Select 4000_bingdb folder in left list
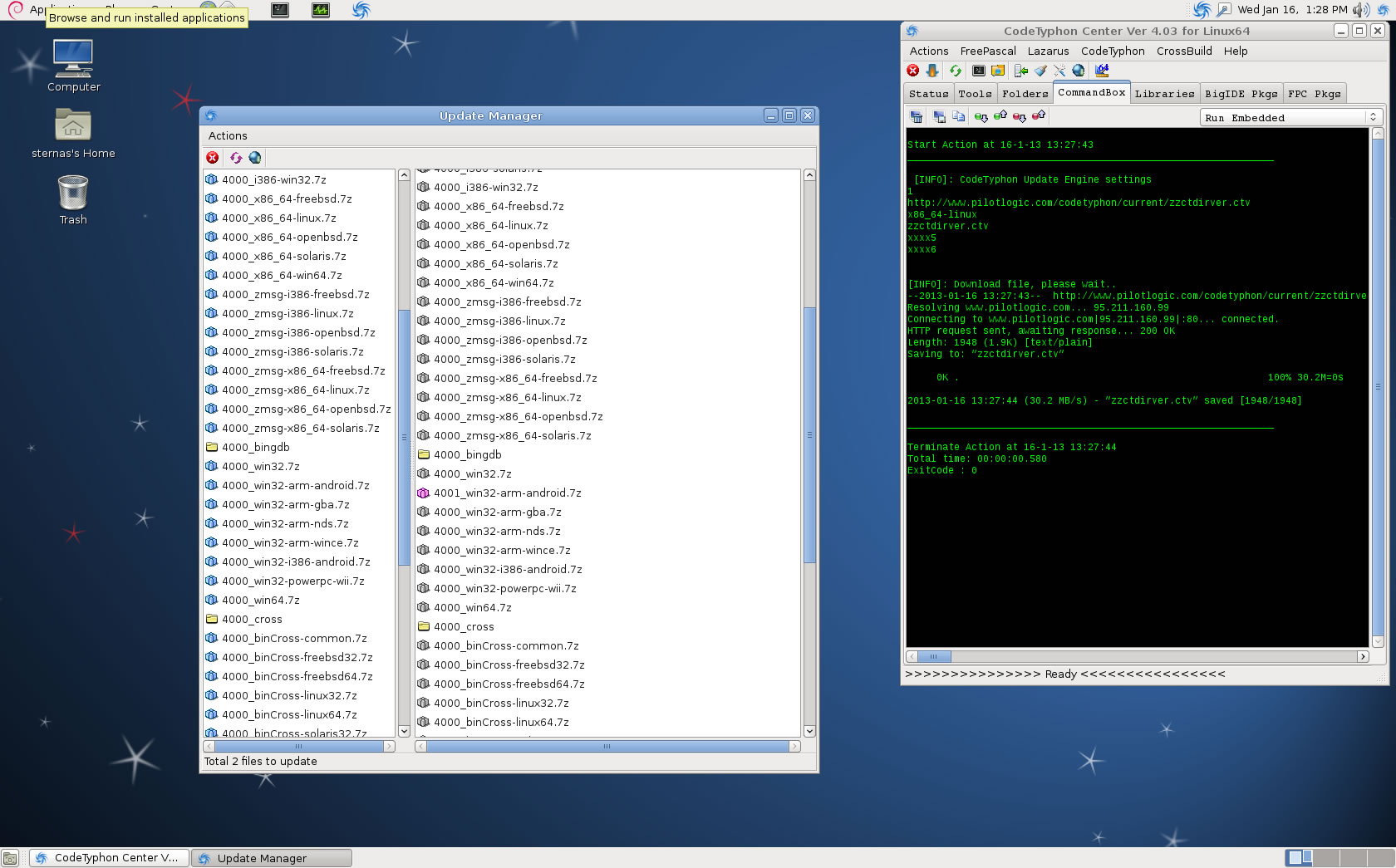 (255, 447)
